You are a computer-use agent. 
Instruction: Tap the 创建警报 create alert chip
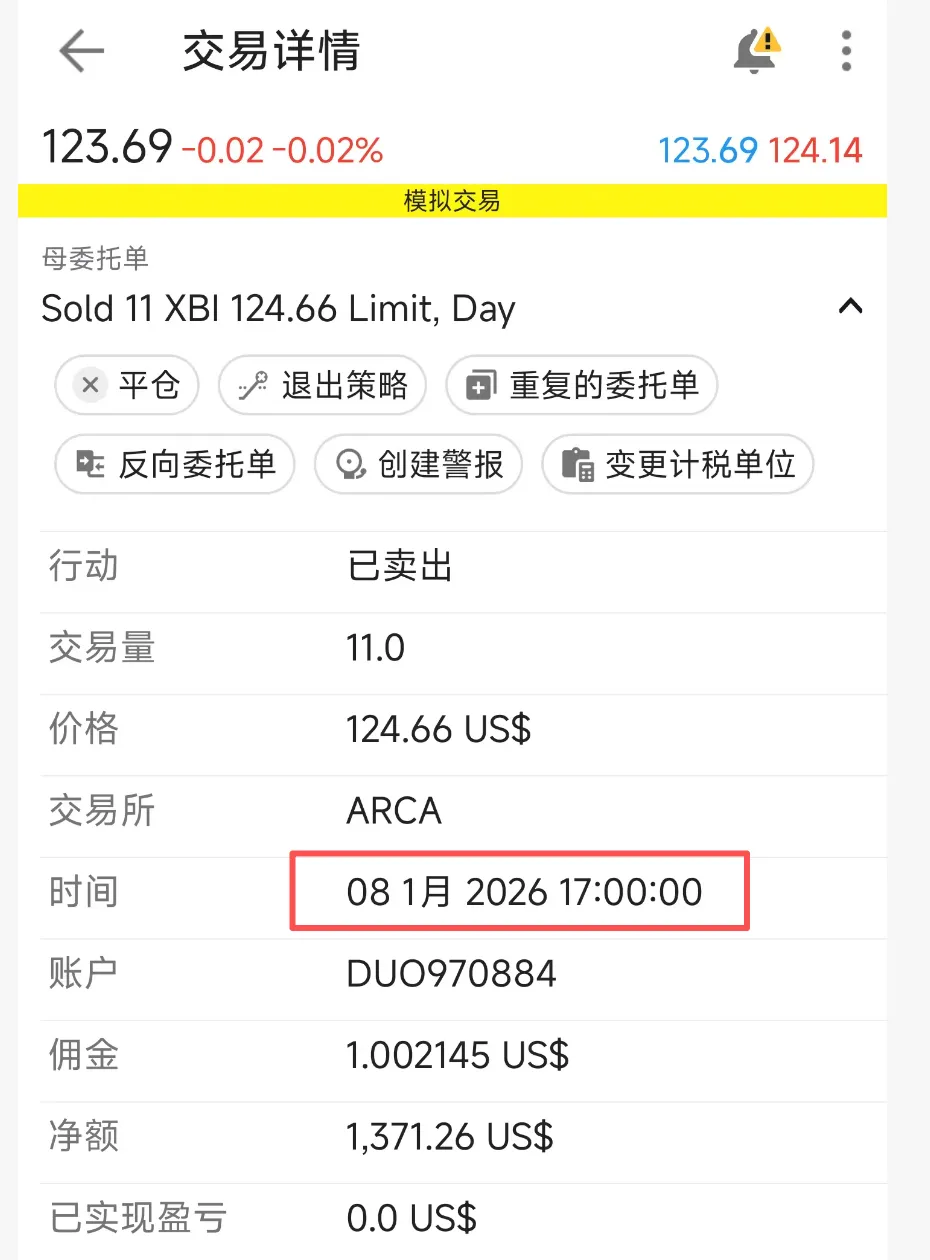(419, 464)
